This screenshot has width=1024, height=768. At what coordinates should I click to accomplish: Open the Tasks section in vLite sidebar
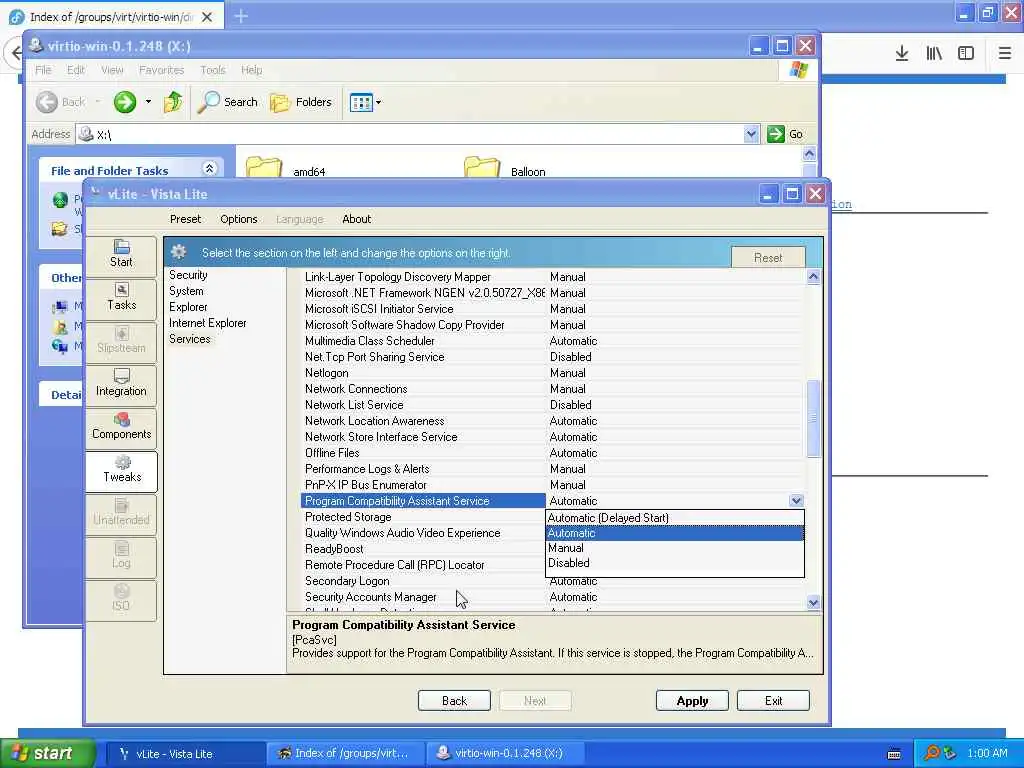[x=121, y=298]
